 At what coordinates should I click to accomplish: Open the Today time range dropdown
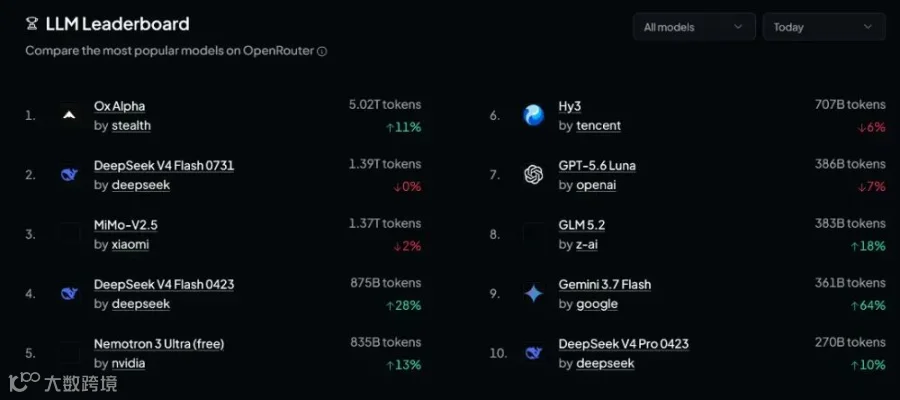pos(824,27)
